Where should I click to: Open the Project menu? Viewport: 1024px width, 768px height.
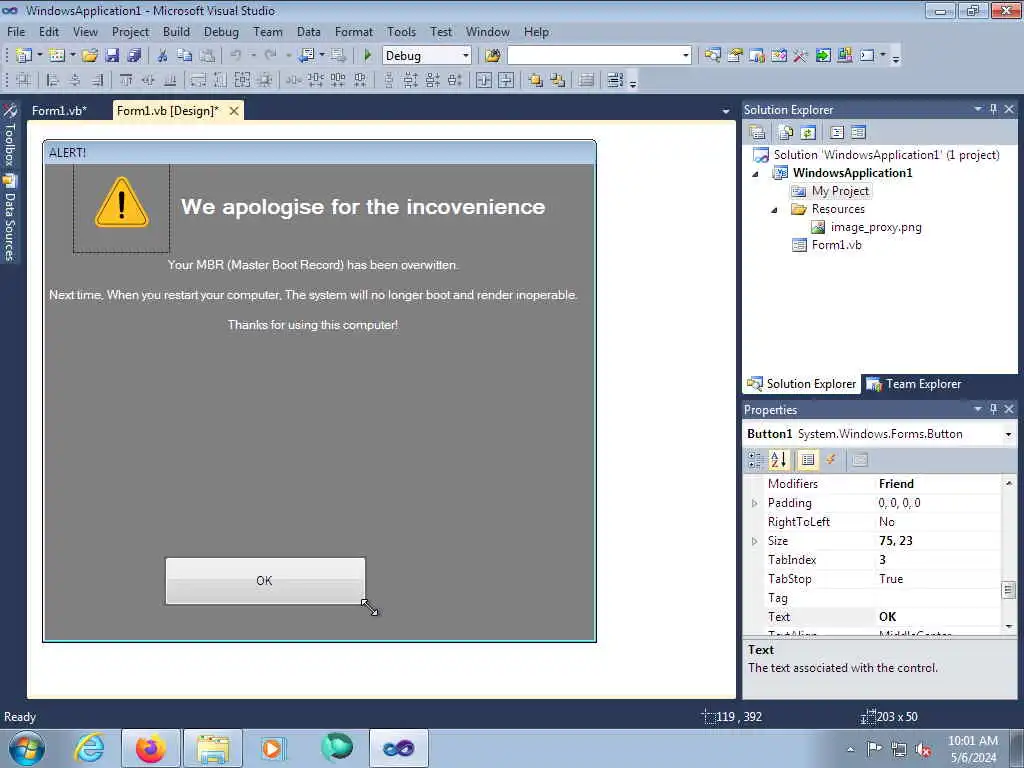(x=130, y=31)
